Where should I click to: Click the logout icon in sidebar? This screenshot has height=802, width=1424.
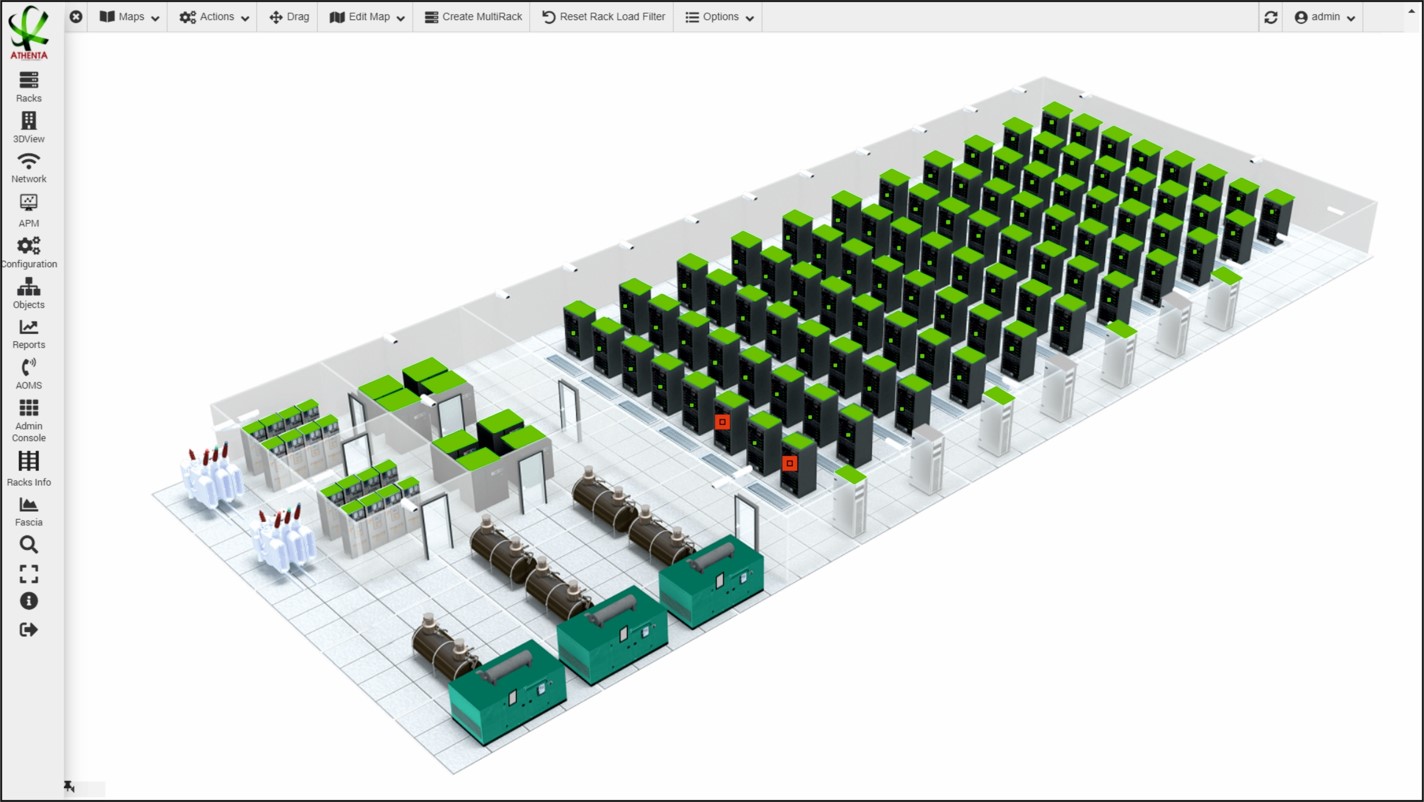point(29,629)
